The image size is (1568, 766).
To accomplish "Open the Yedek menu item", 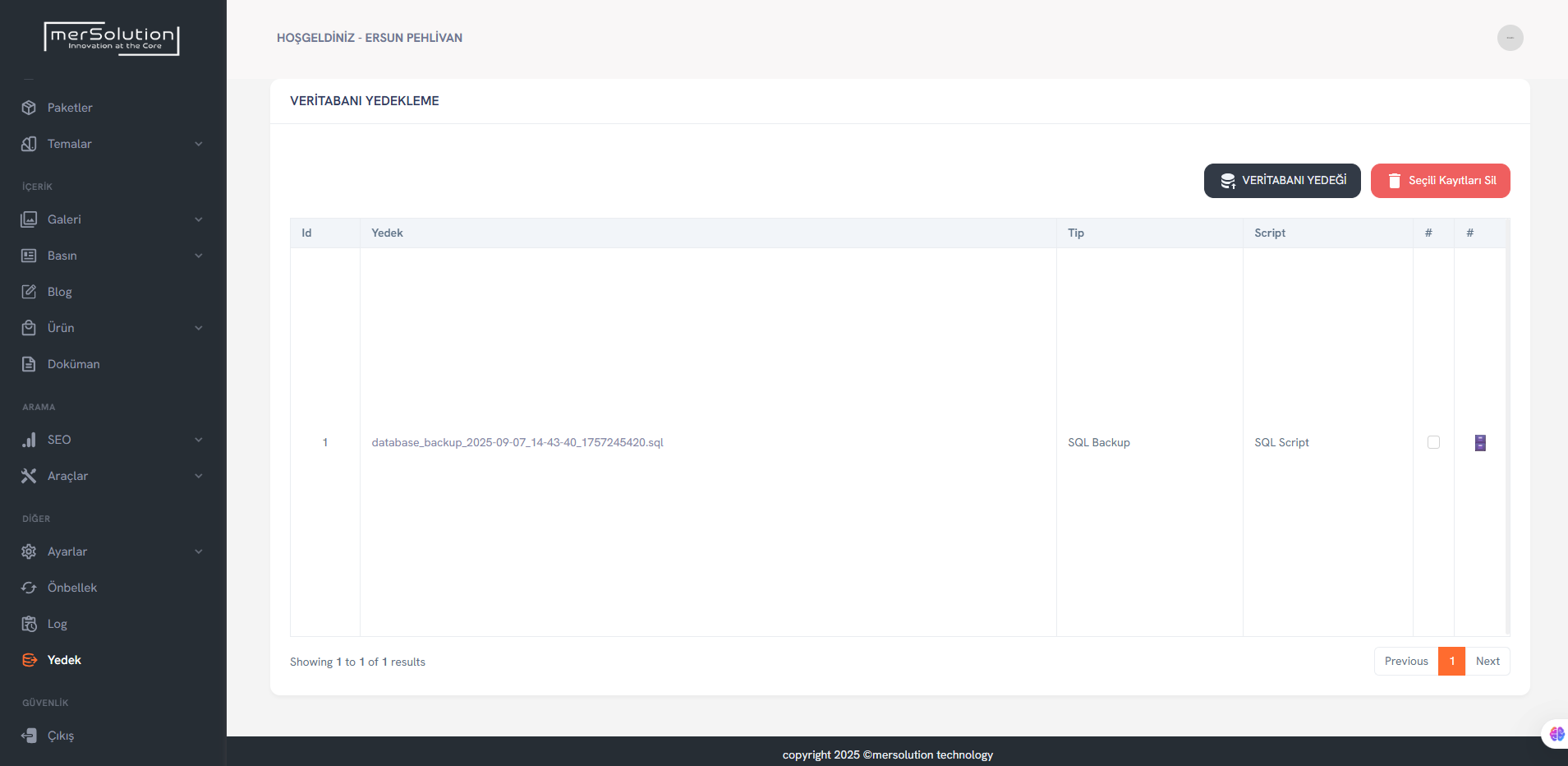I will 64,660.
